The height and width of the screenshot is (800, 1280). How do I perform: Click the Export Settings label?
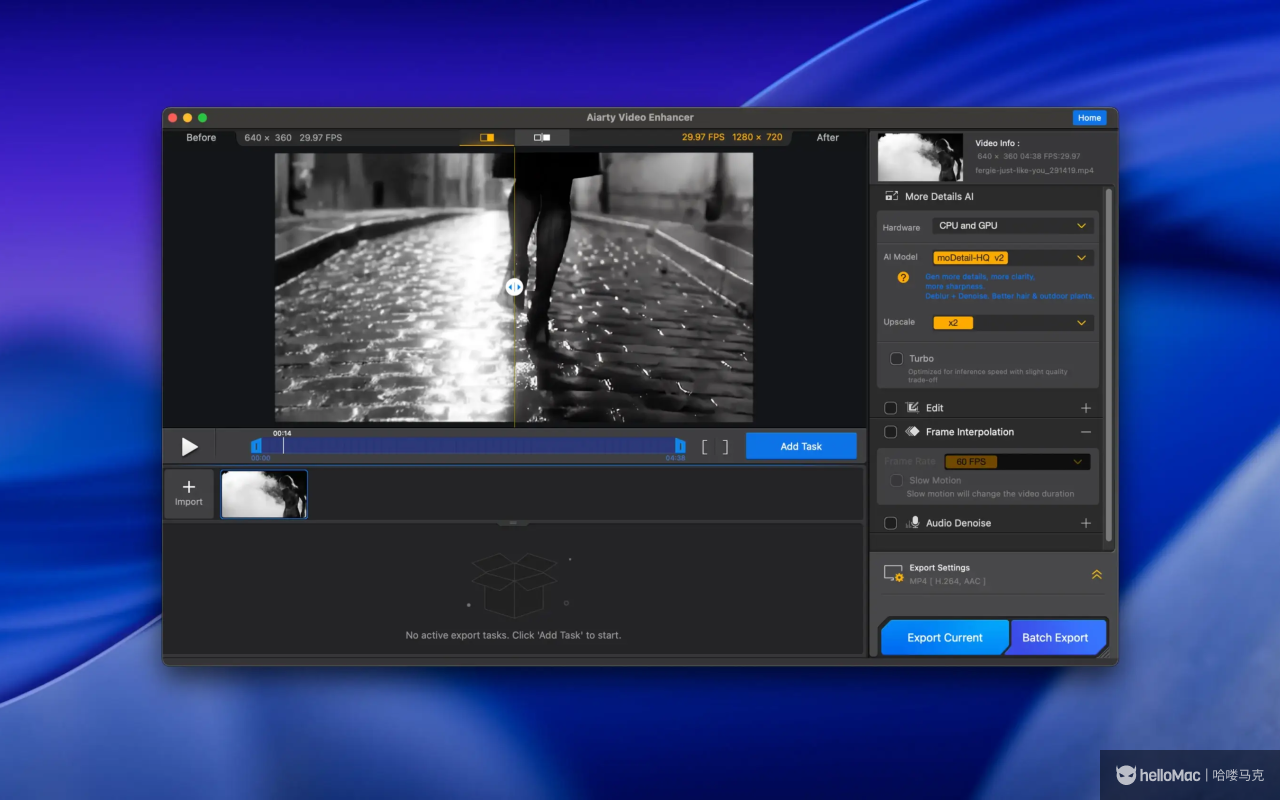point(939,568)
